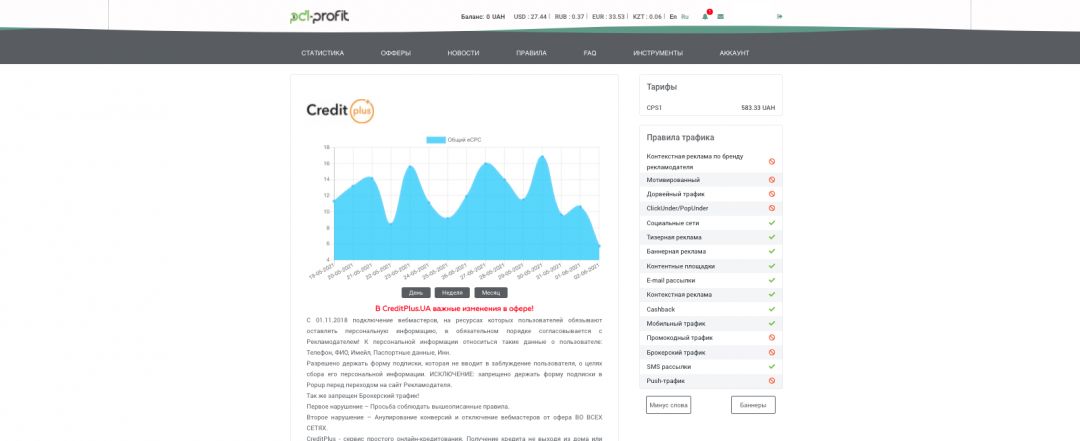The width and height of the screenshot is (1080, 441).
Task: Click the pdl-profit logo
Action: 320,16
